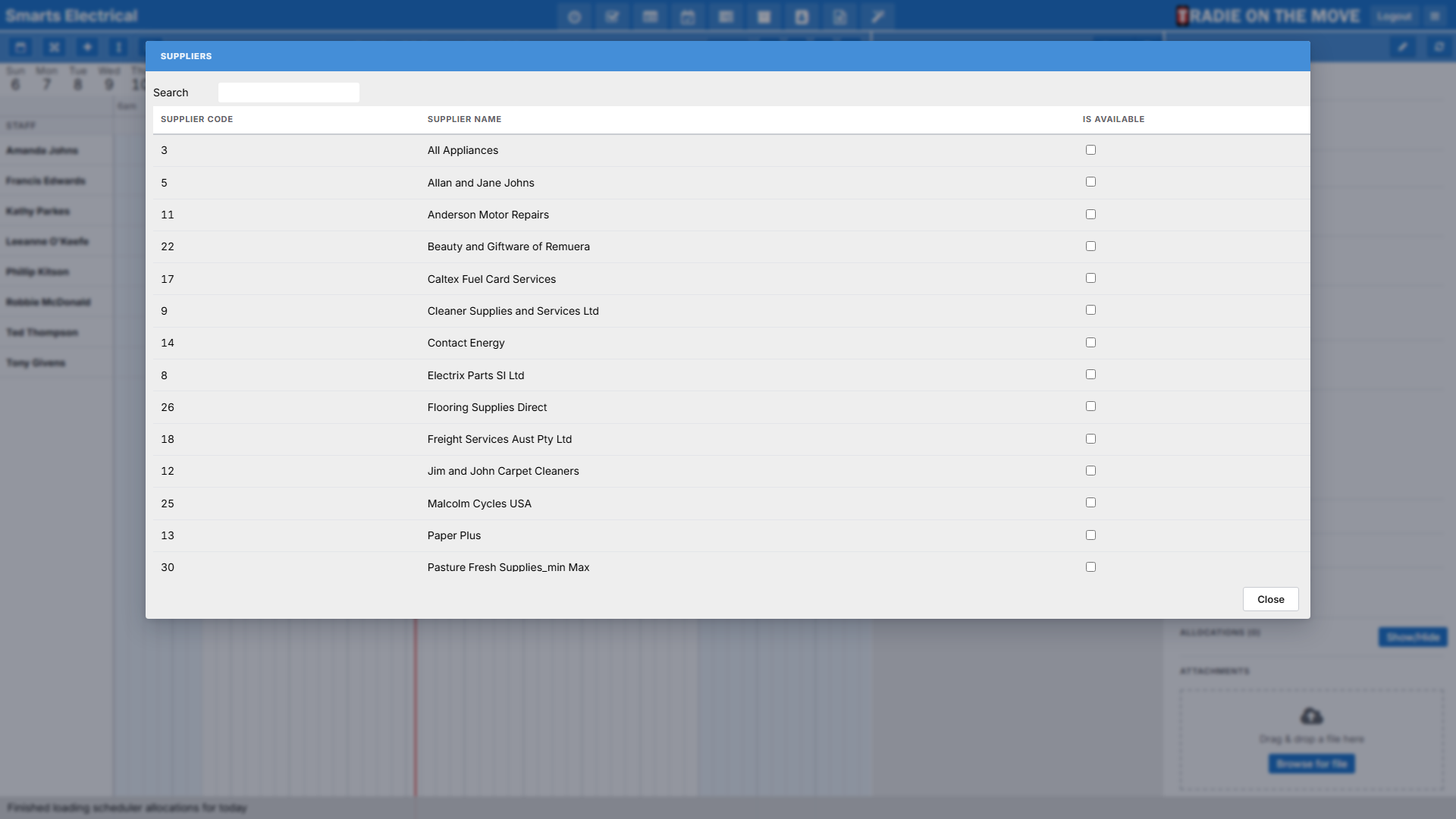Tick Jim and John Carpet Cleaners checkbox
Image resolution: width=1456 pixels, height=819 pixels.
click(1090, 471)
